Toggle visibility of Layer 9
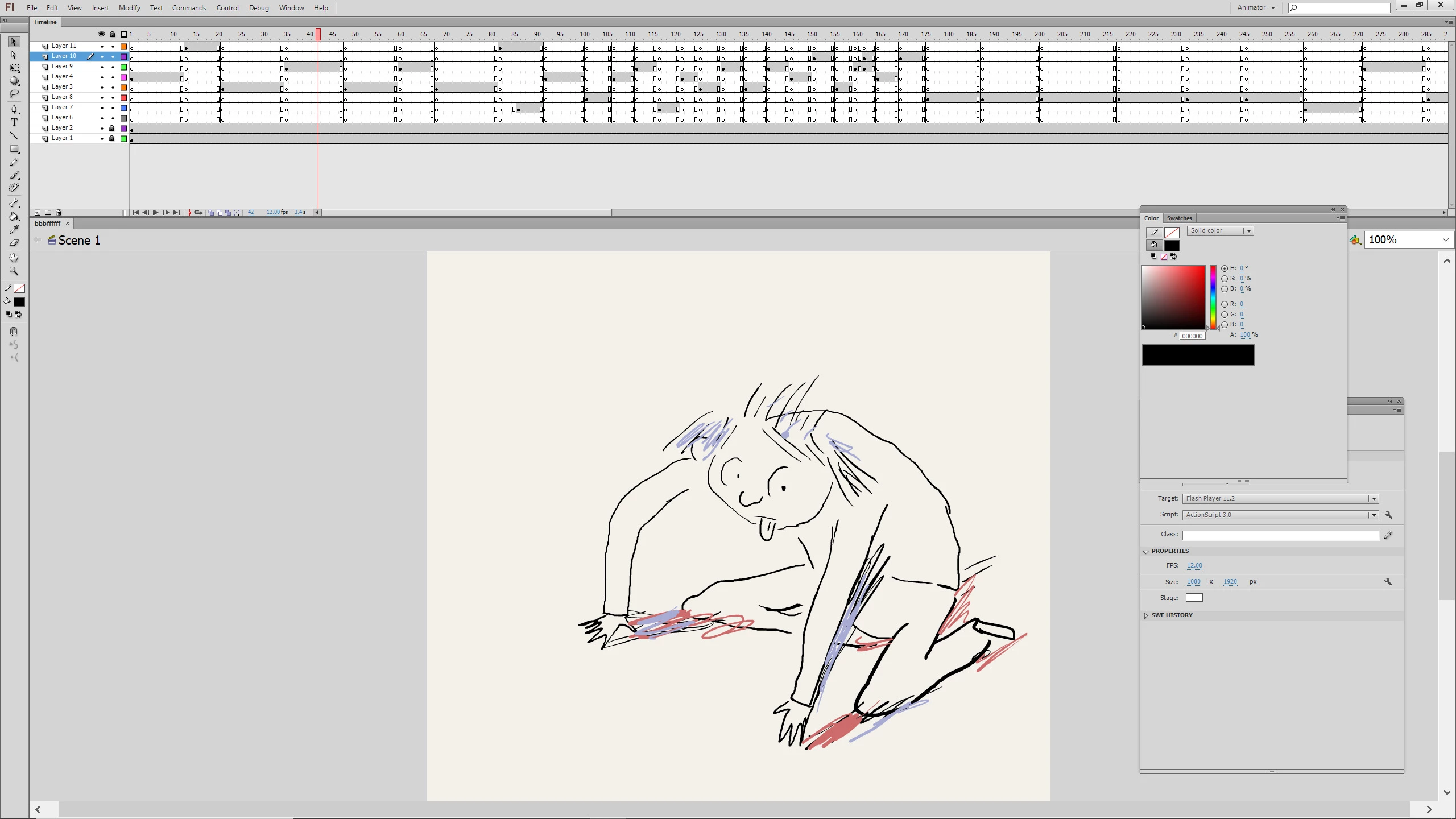Viewport: 1456px width, 819px height. (102, 67)
